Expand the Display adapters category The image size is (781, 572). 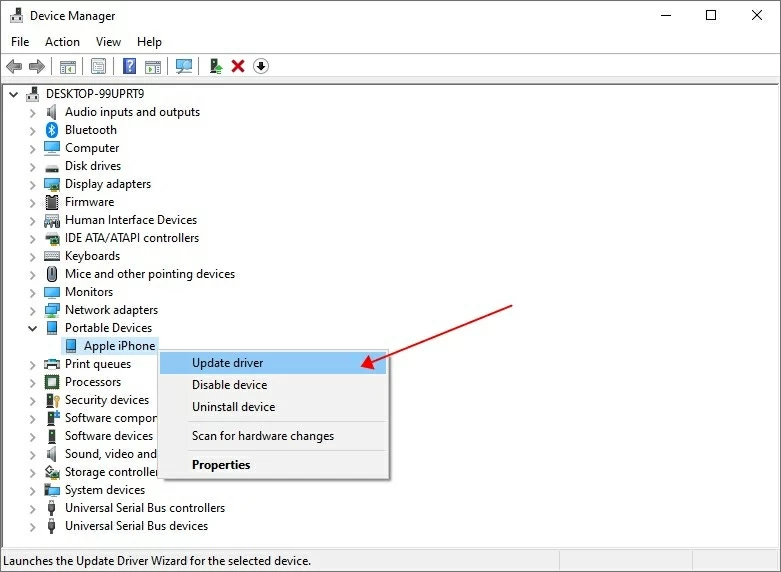point(33,184)
